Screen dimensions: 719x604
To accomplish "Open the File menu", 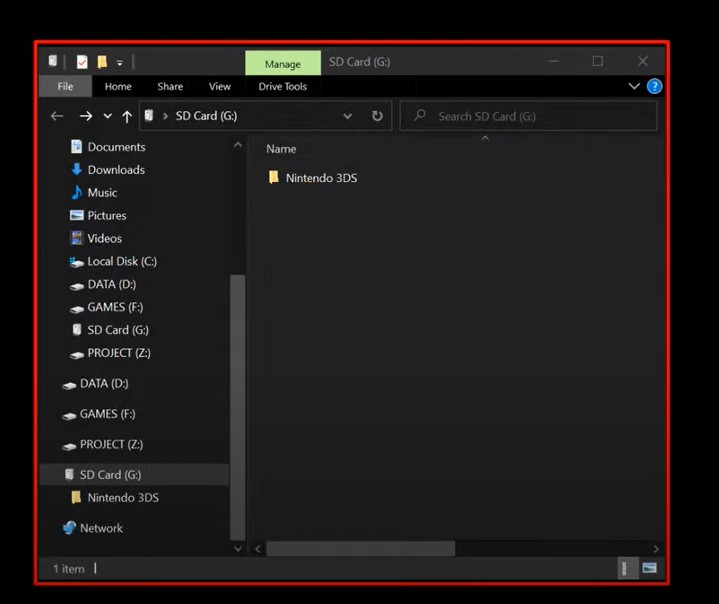I will point(65,86).
